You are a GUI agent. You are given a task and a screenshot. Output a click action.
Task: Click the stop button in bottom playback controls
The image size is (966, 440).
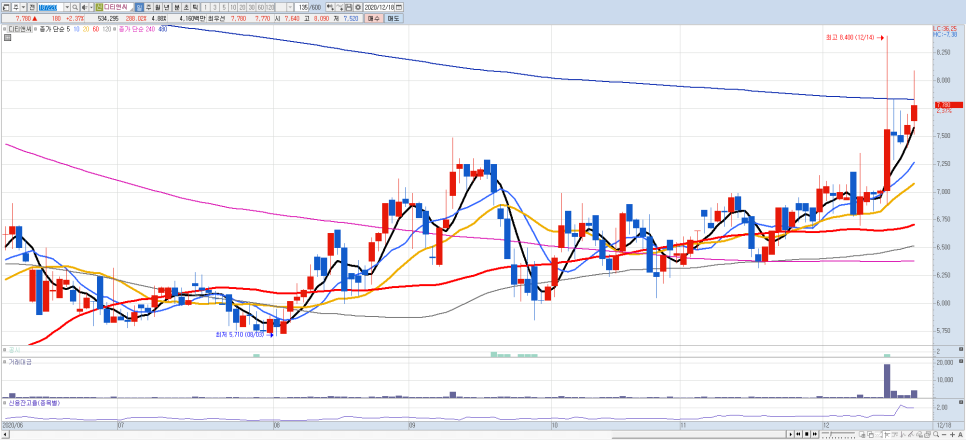pos(806,434)
